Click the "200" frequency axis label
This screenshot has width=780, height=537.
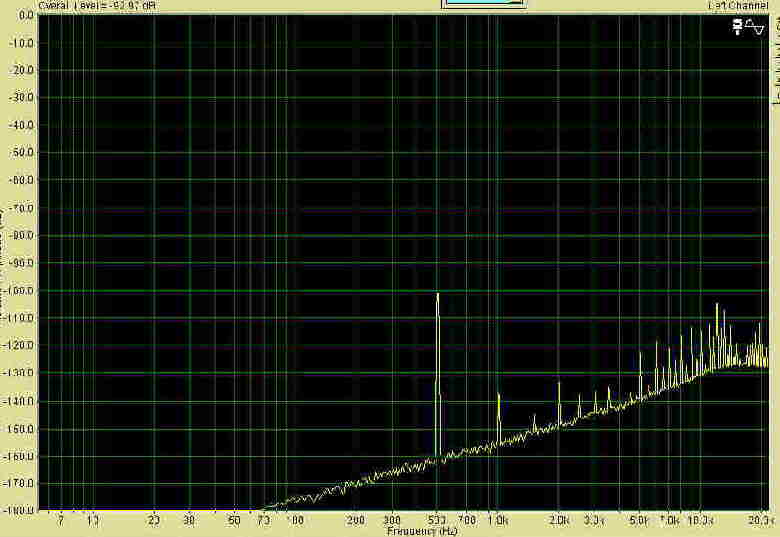(x=356, y=521)
